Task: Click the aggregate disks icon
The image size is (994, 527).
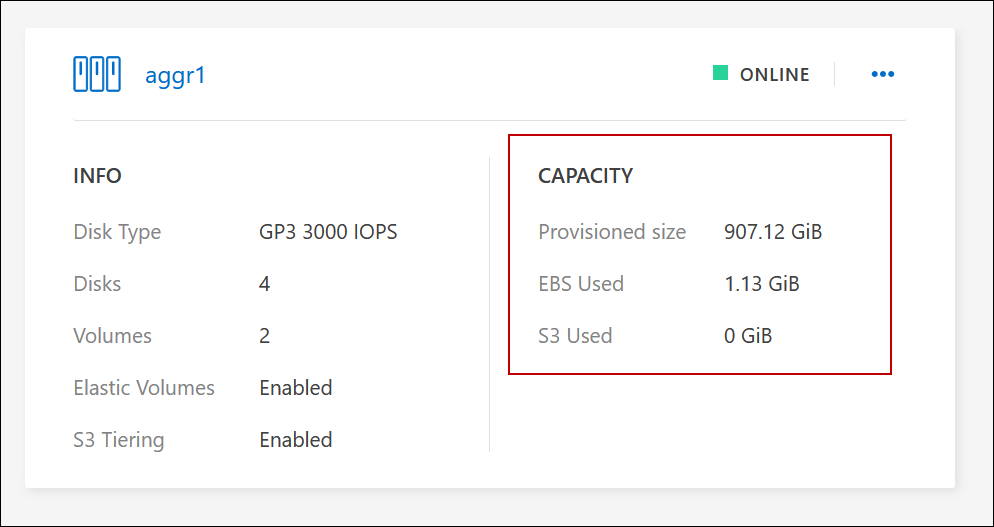Action: [97, 75]
